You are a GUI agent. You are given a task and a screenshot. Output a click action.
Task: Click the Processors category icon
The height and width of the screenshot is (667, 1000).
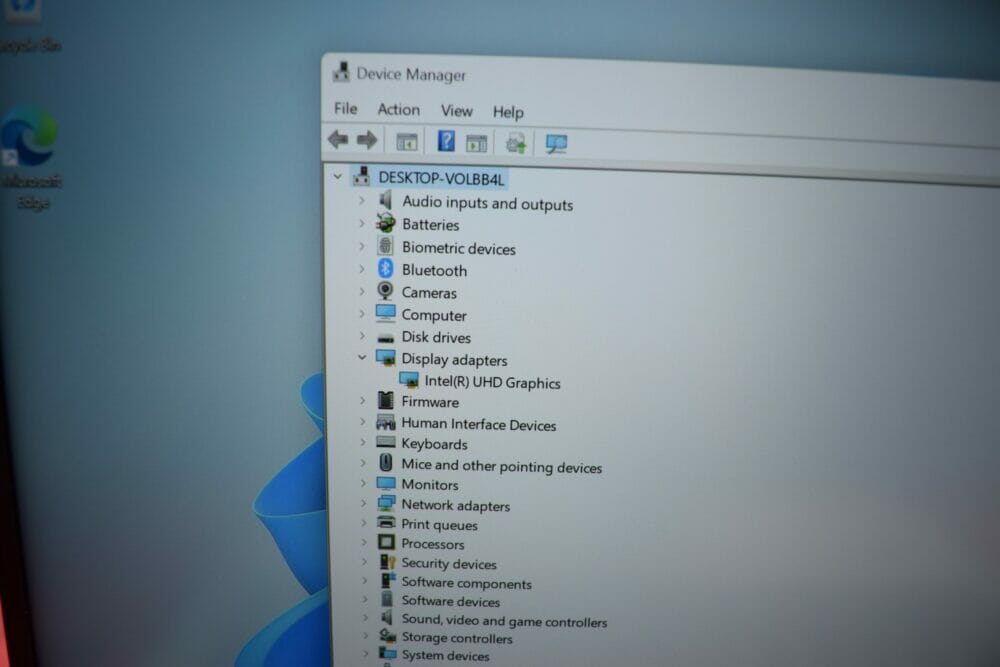386,542
